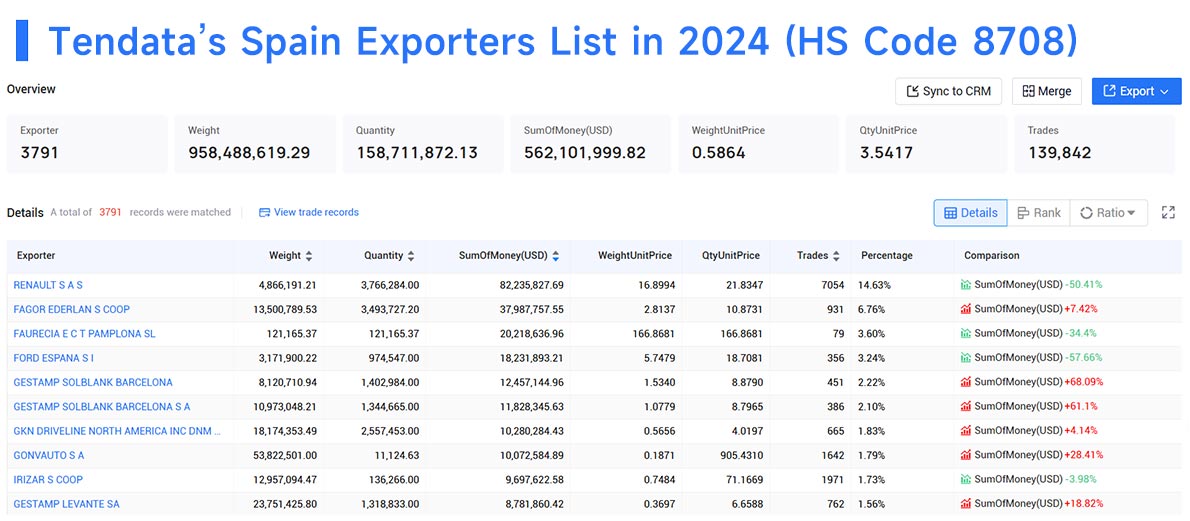Image resolution: width=1190 pixels, height=521 pixels.
Task: Click the Trades cell 7054
Action: pyautogui.click(x=833, y=285)
